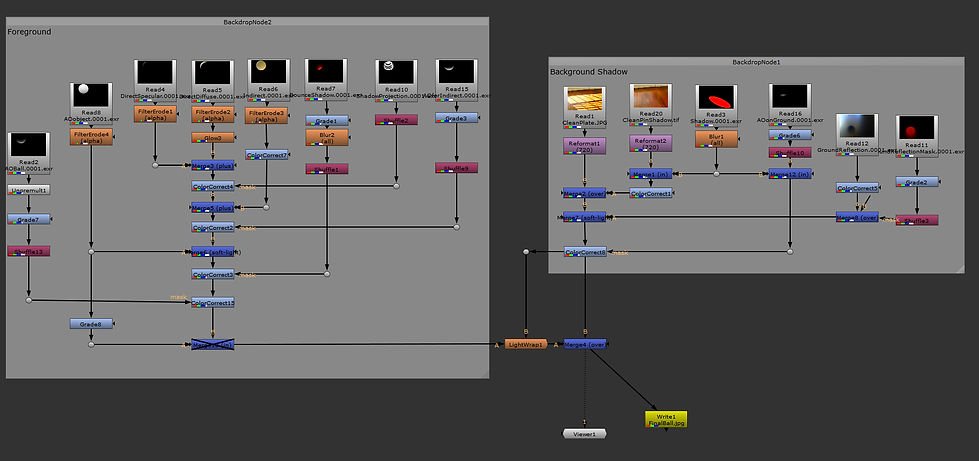Click the resize corner of BackdropNode1
Image resolution: width=979 pixels, height=461 pixels.
(960, 269)
